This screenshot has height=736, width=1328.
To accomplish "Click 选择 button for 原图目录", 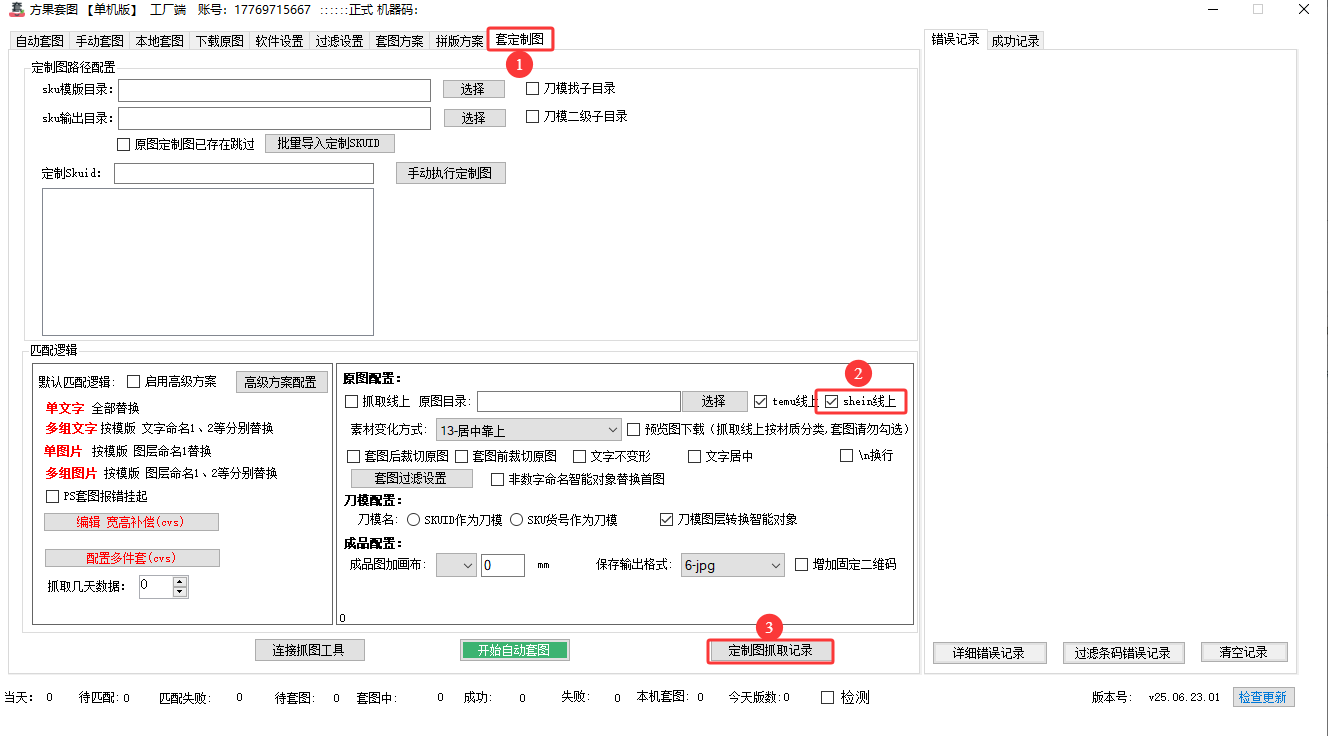I will [714, 401].
